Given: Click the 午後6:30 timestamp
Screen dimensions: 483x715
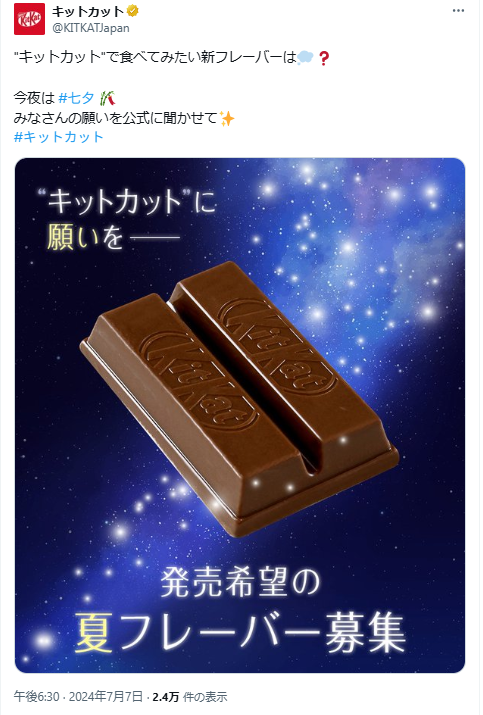Looking at the screenshot, I should coord(36,697).
